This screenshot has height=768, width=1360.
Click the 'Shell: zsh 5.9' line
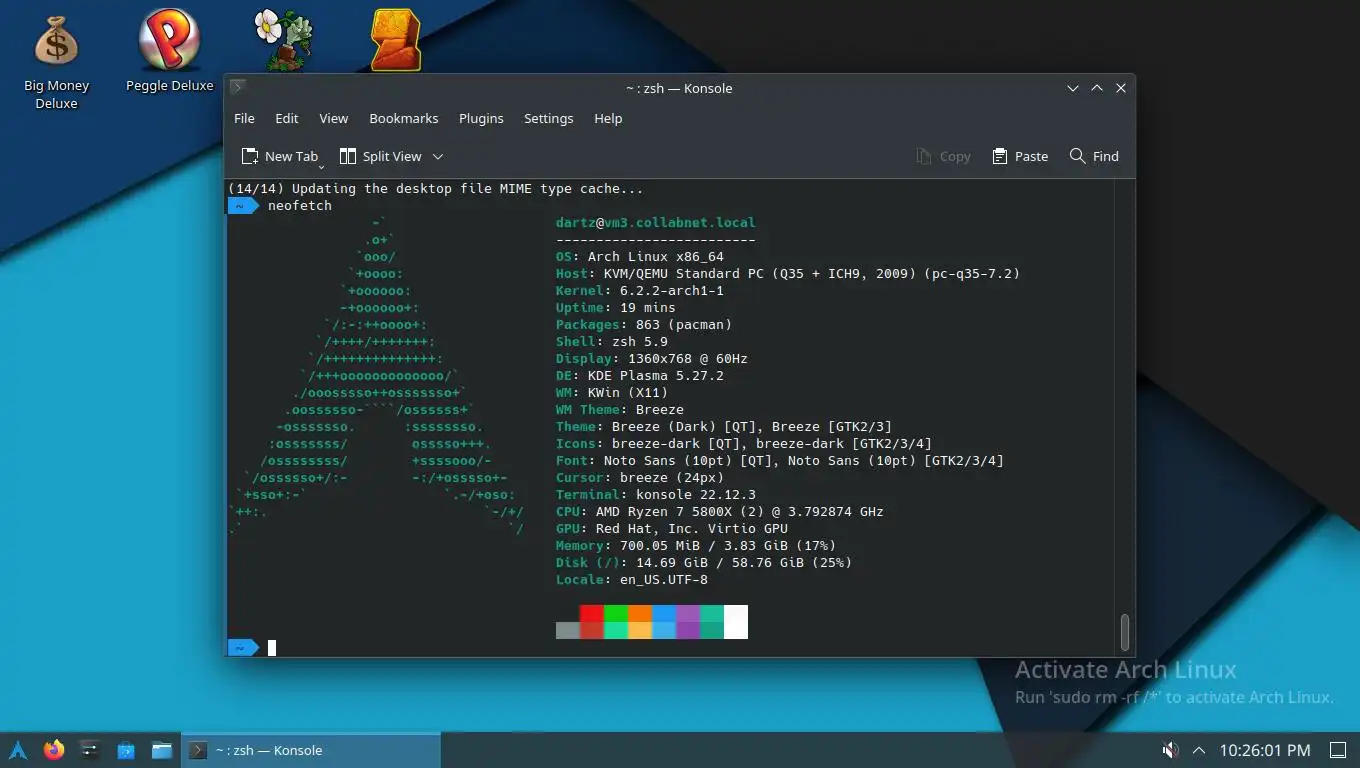click(612, 341)
